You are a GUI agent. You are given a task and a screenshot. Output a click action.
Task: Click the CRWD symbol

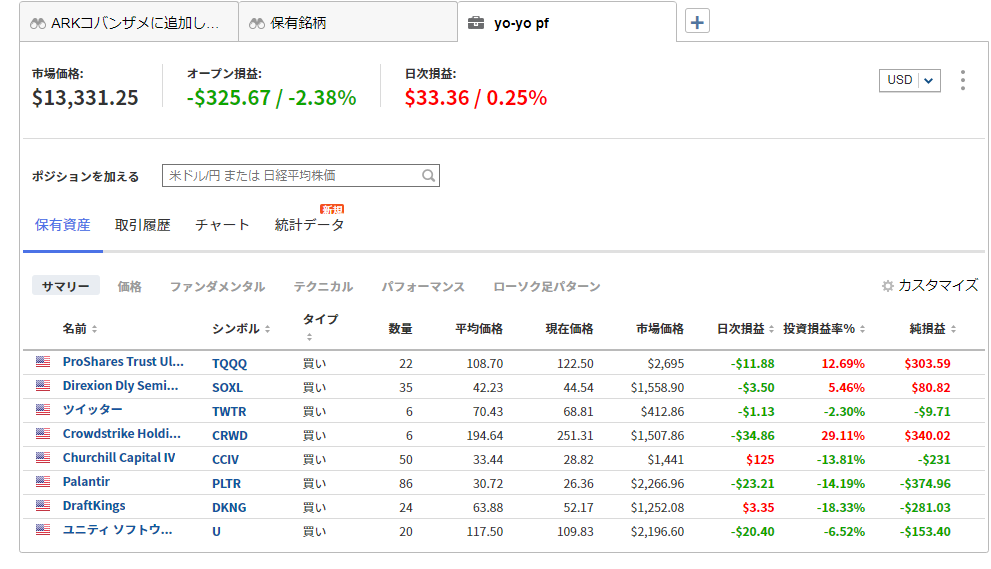click(229, 436)
